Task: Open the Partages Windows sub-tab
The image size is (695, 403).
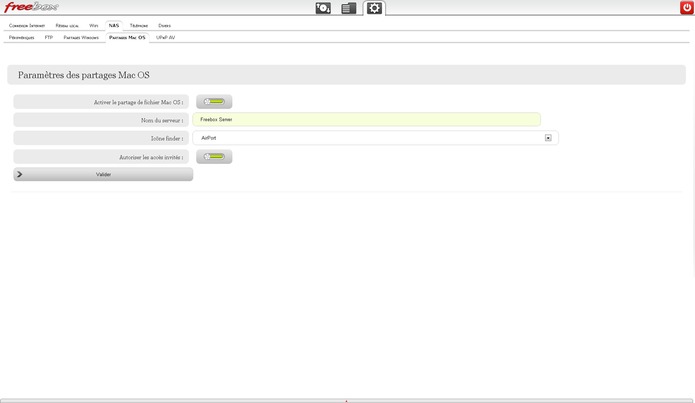Action: [x=81, y=37]
